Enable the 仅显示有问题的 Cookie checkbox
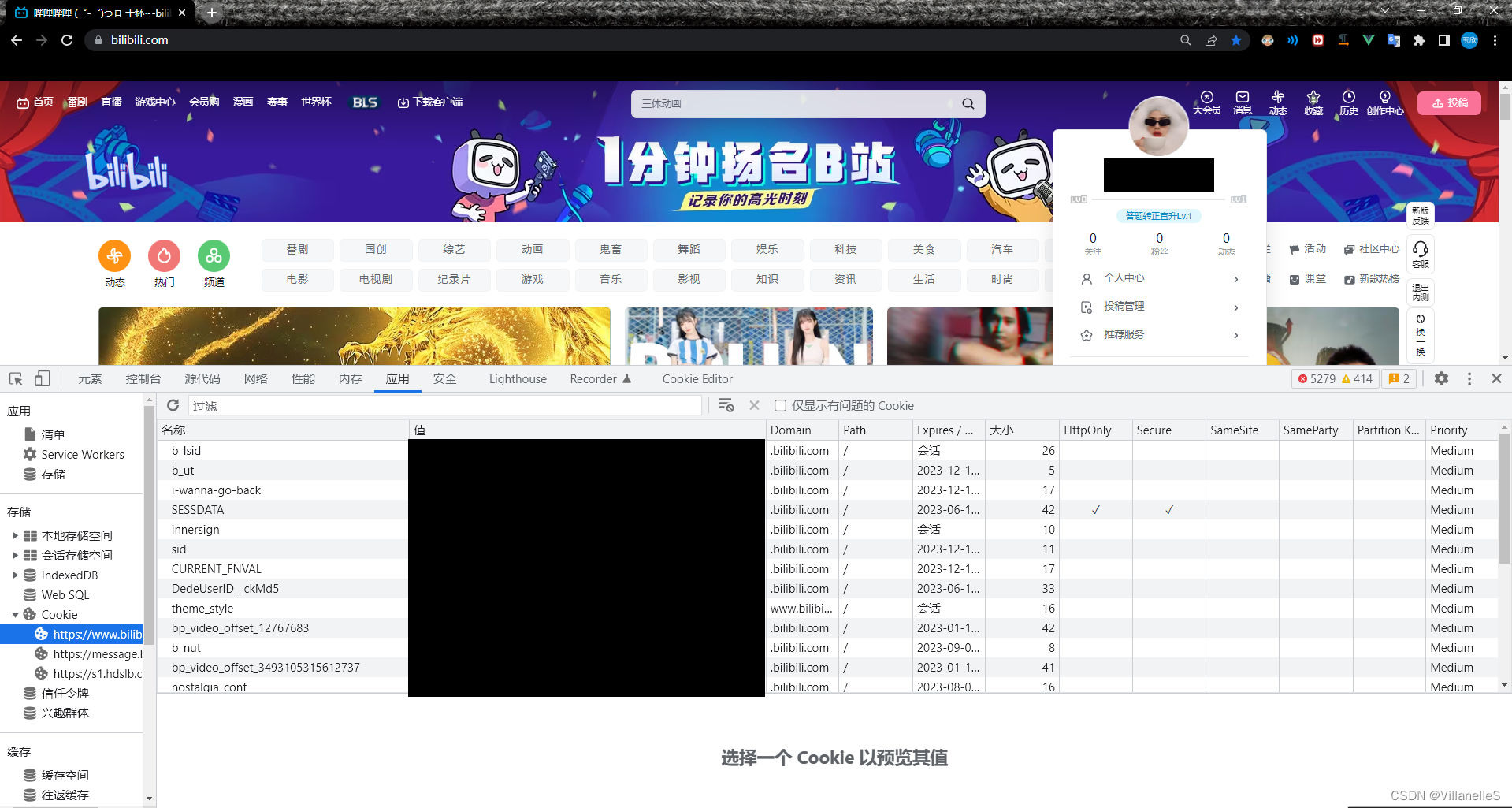The width and height of the screenshot is (1512, 808). pyautogui.click(x=780, y=405)
